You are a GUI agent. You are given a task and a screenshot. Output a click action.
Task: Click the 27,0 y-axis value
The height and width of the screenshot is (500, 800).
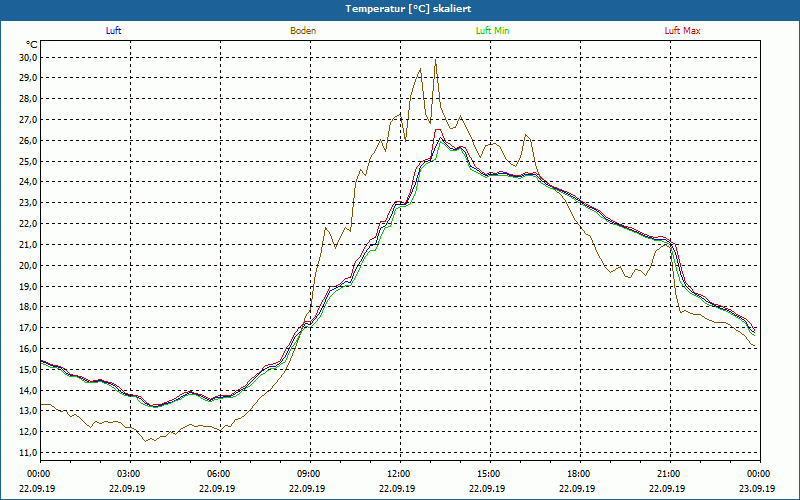[x=29, y=120]
